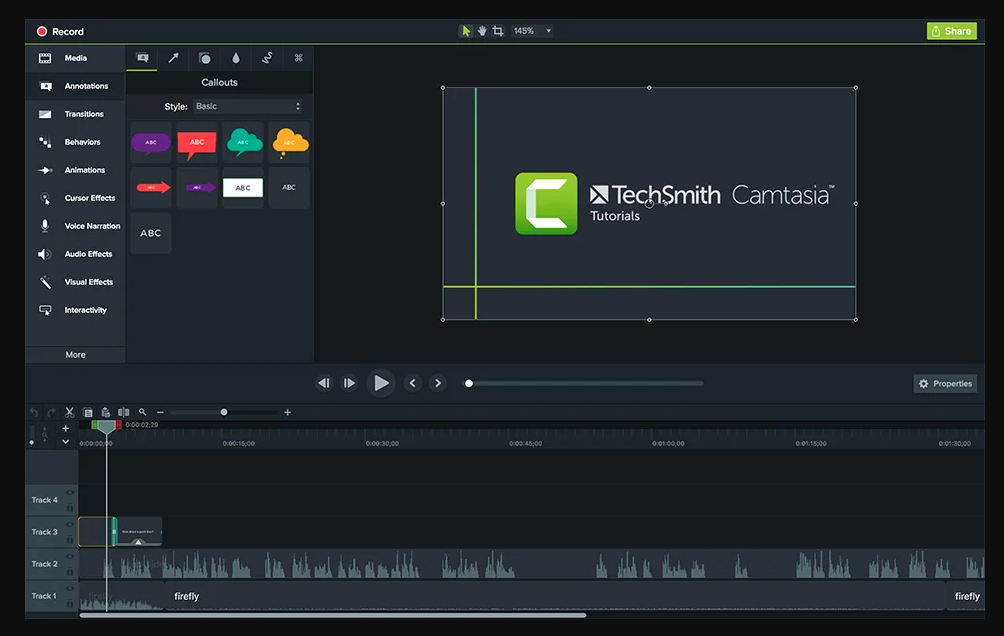Choose the purple arrow callout
Image resolution: width=1004 pixels, height=636 pixels.
point(197,188)
